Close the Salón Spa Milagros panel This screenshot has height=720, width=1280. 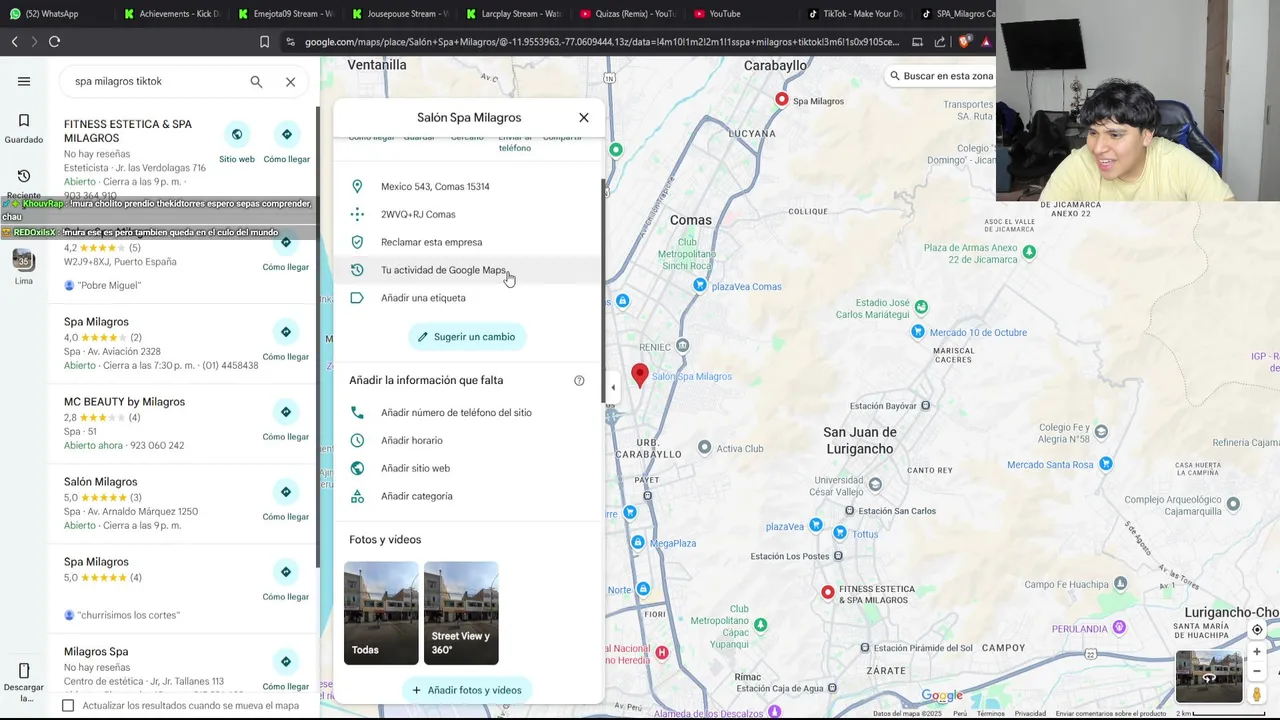coord(584,117)
